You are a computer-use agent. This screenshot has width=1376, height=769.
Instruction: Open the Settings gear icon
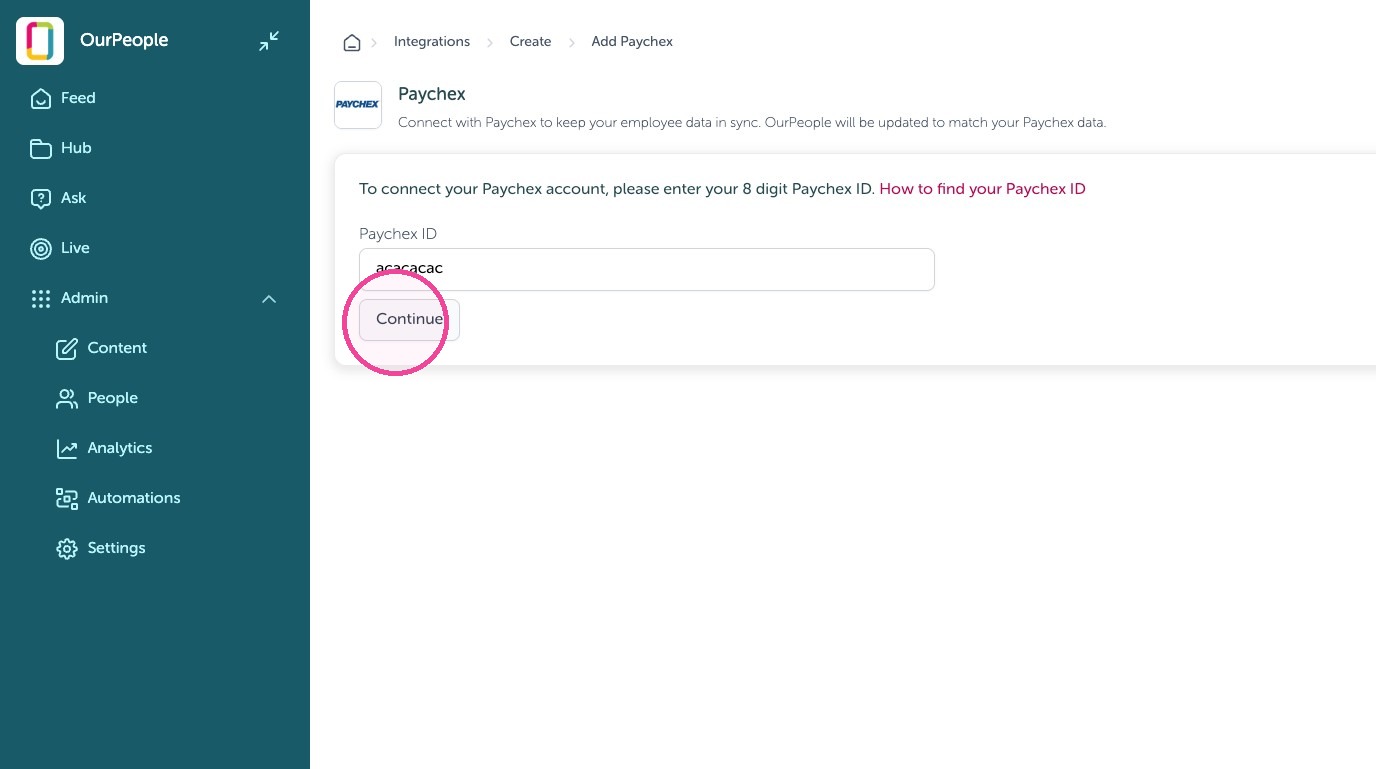[67, 548]
